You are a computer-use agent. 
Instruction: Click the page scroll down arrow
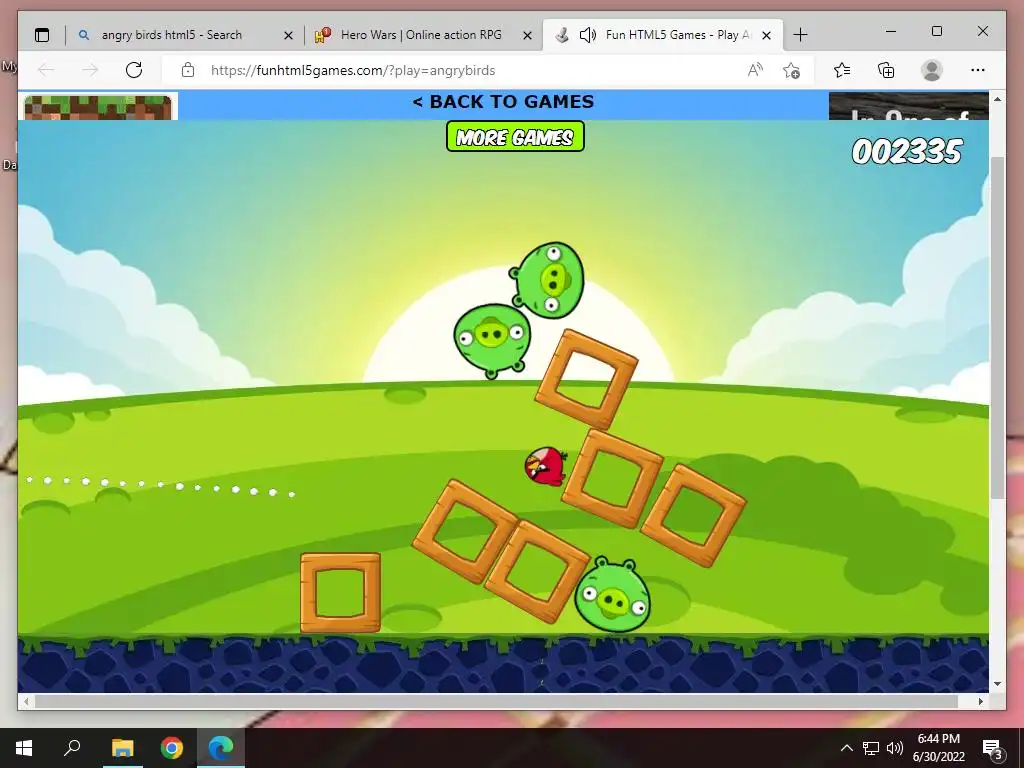[997, 684]
